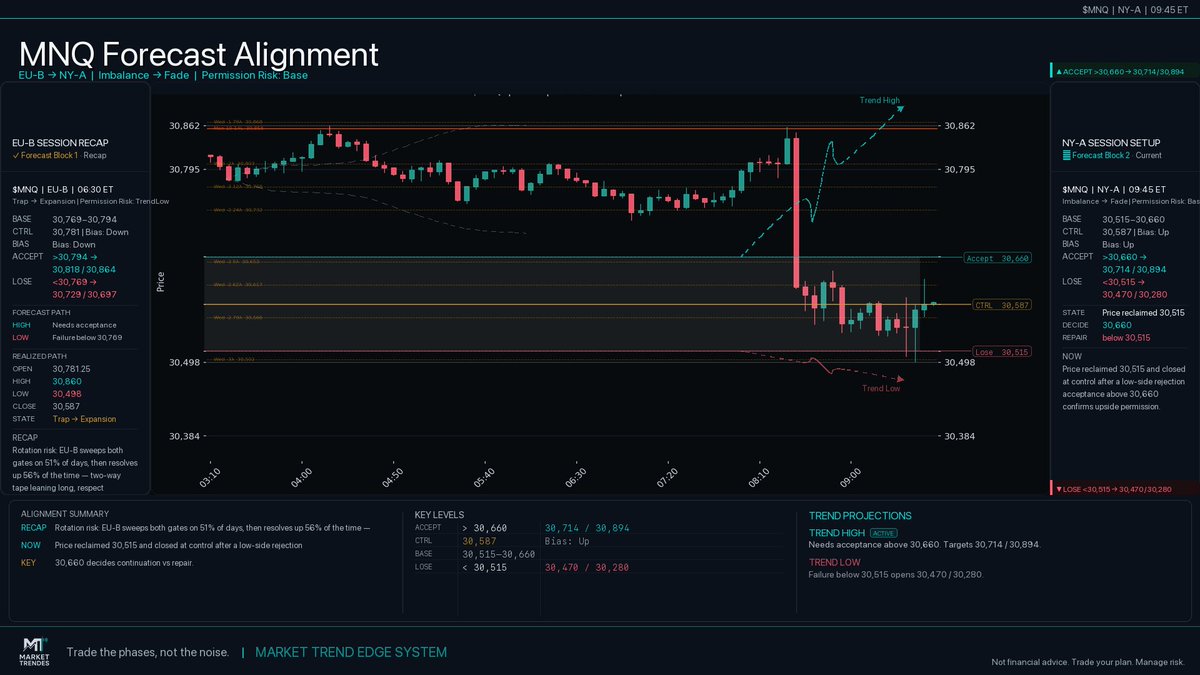Click the 09:00 time axis label
This screenshot has height=675, width=1200.
(851, 477)
